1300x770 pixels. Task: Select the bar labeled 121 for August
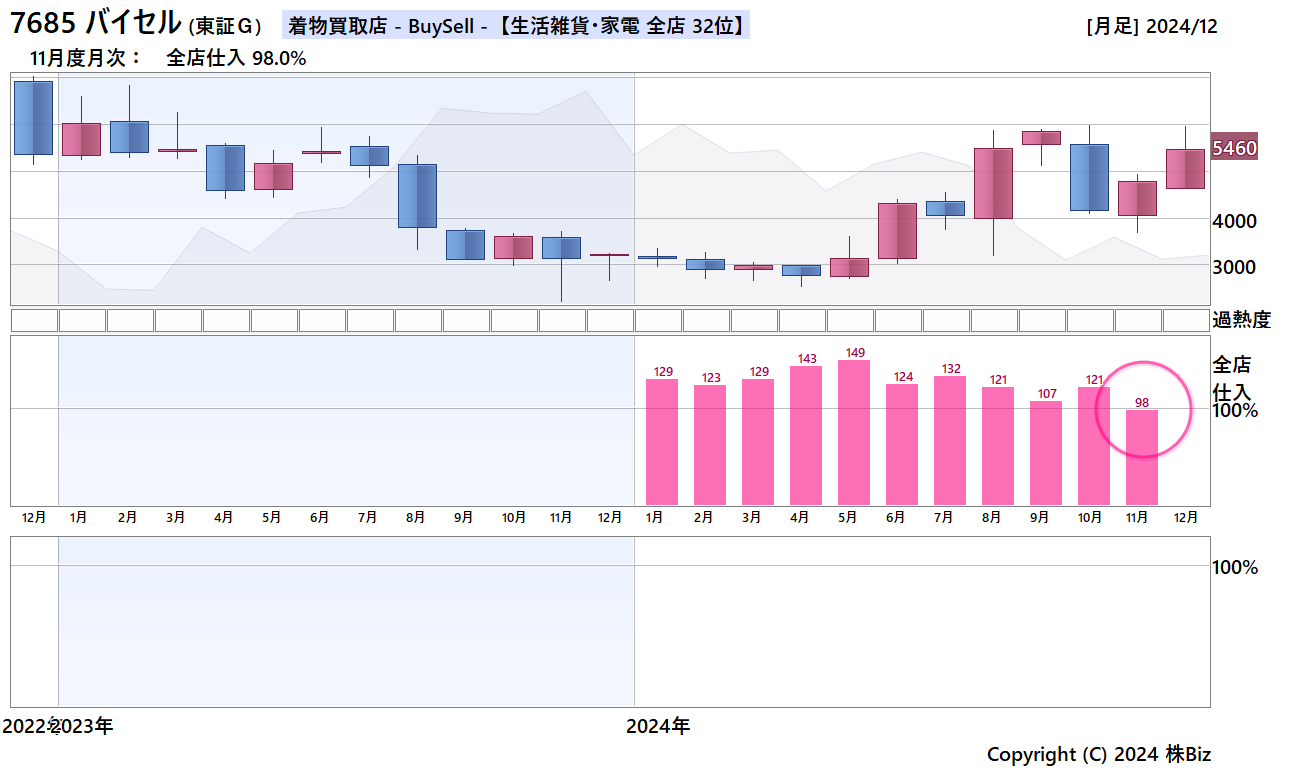click(998, 446)
